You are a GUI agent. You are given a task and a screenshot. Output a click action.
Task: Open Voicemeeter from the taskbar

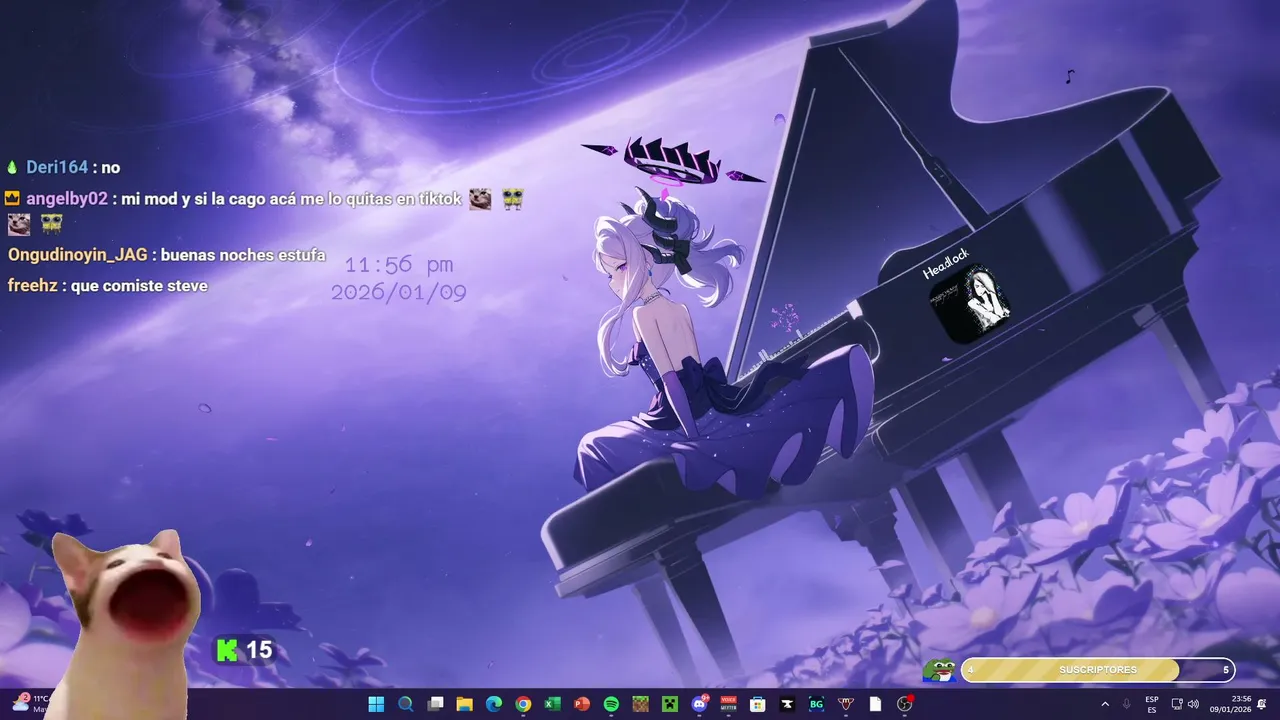coord(729,704)
